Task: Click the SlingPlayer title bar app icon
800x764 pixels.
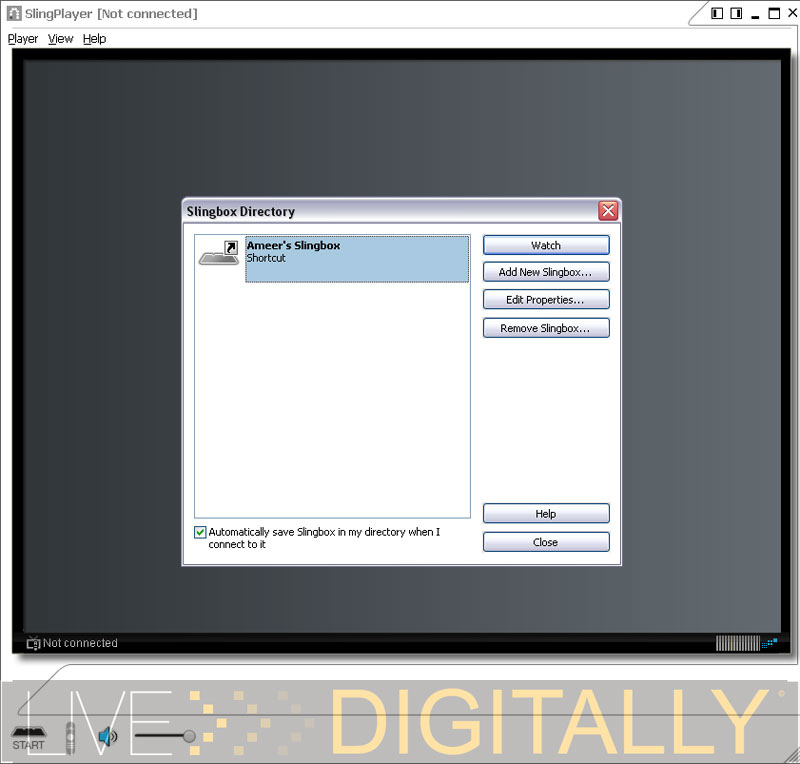Action: (14, 13)
